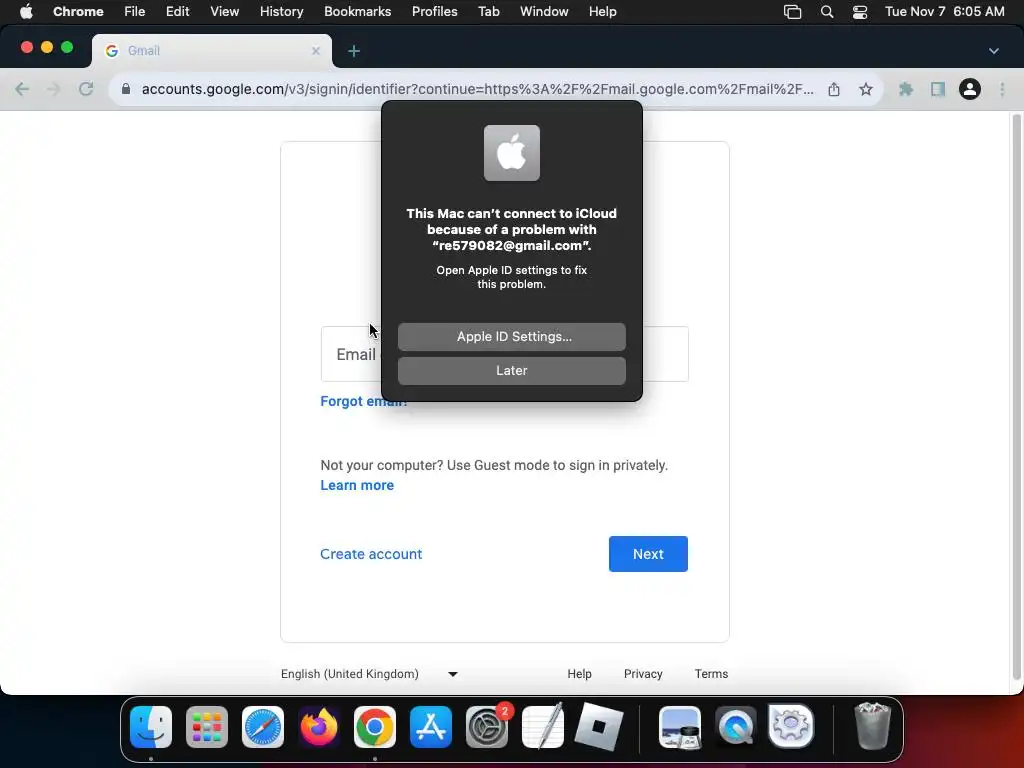Screen dimensions: 1024x768
Task: Open Finder from the Dock
Action: (x=151, y=727)
